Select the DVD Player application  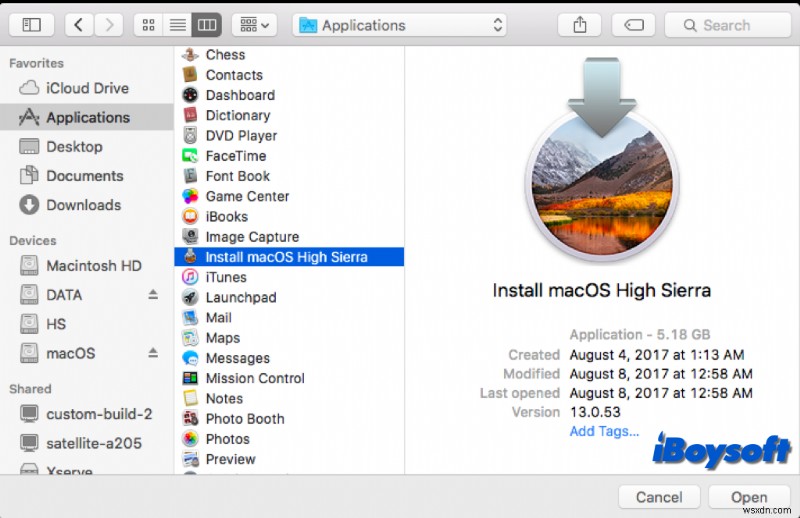point(289,136)
